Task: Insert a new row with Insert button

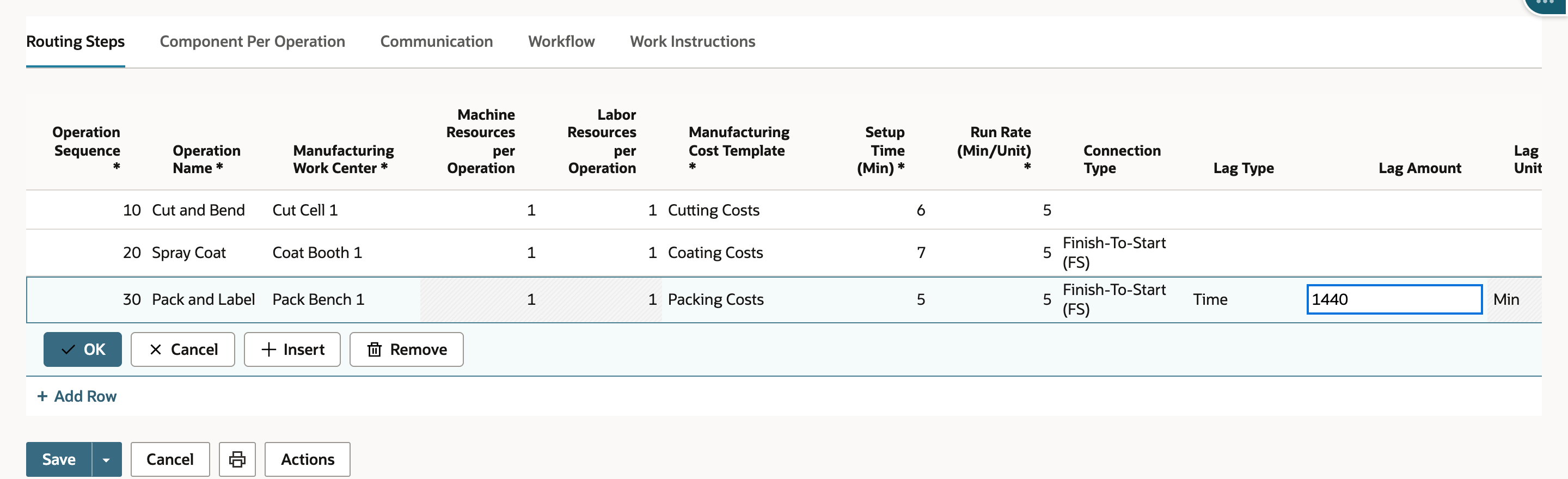Action: [x=292, y=349]
